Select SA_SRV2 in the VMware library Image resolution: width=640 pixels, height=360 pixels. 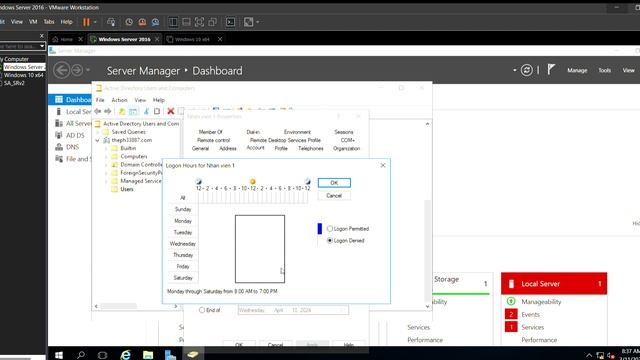[14, 83]
